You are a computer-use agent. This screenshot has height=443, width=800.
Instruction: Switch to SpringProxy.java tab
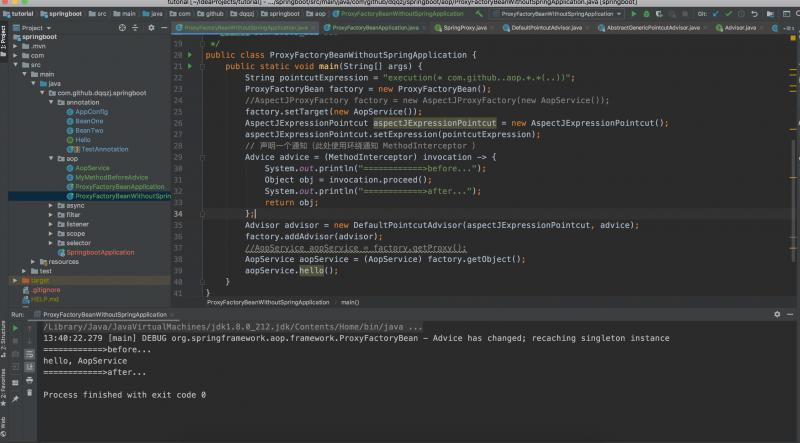[464, 28]
